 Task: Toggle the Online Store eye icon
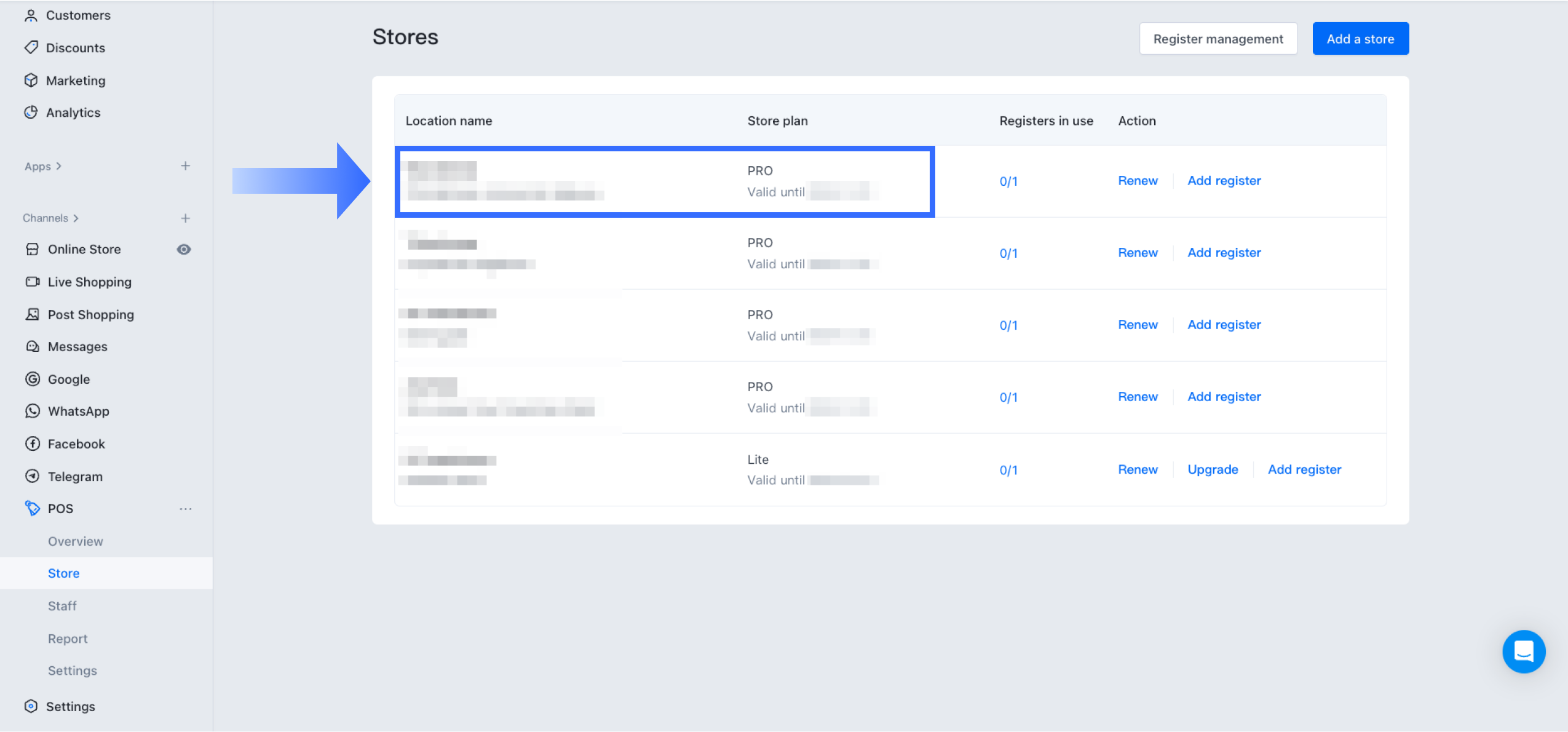[x=184, y=249]
